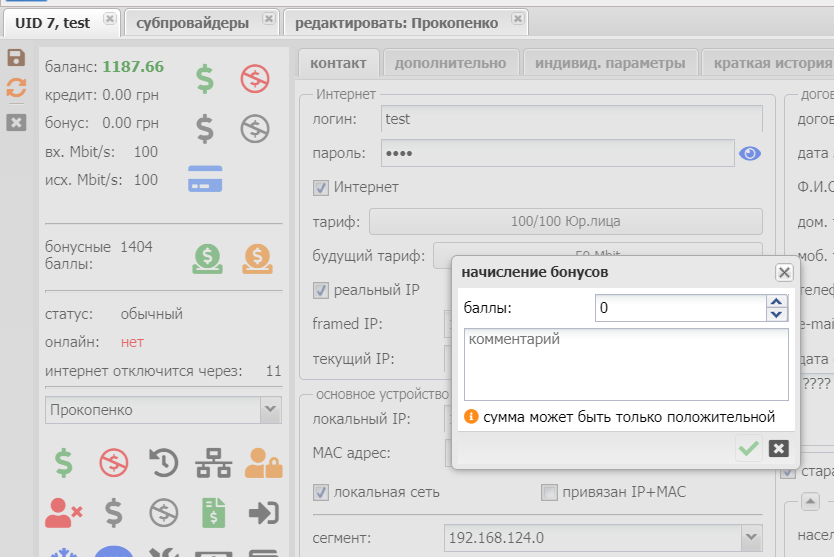This screenshot has height=557, width=834.
Task: Click the network topology icon
Action: click(x=212, y=462)
